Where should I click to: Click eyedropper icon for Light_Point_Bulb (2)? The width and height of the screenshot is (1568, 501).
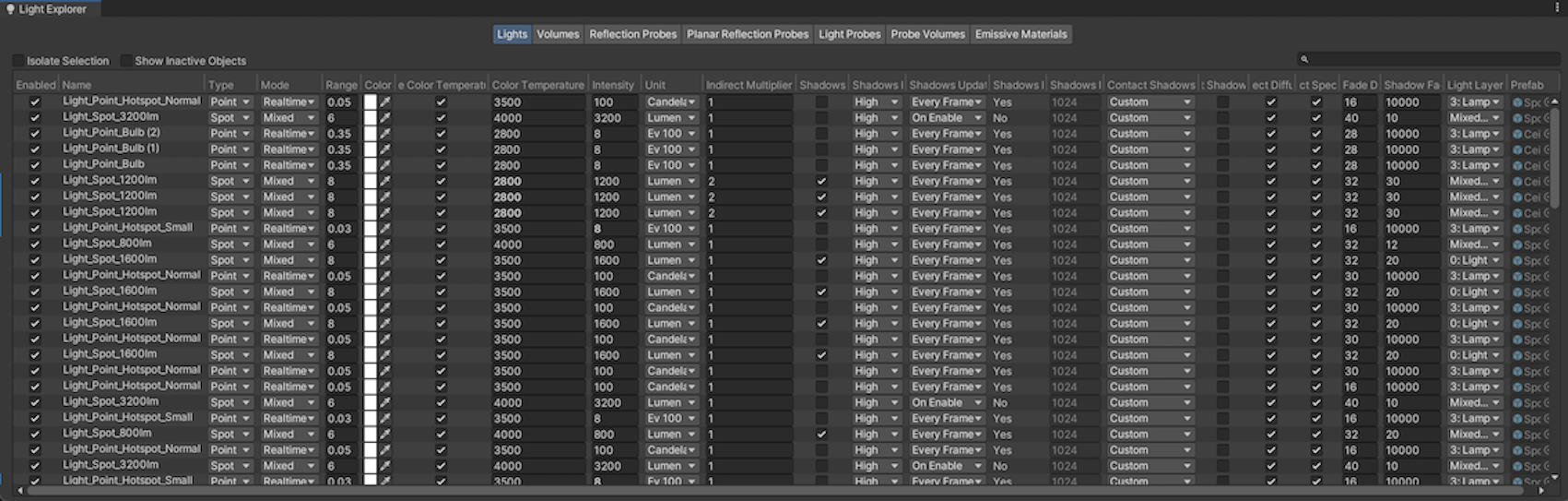click(385, 134)
